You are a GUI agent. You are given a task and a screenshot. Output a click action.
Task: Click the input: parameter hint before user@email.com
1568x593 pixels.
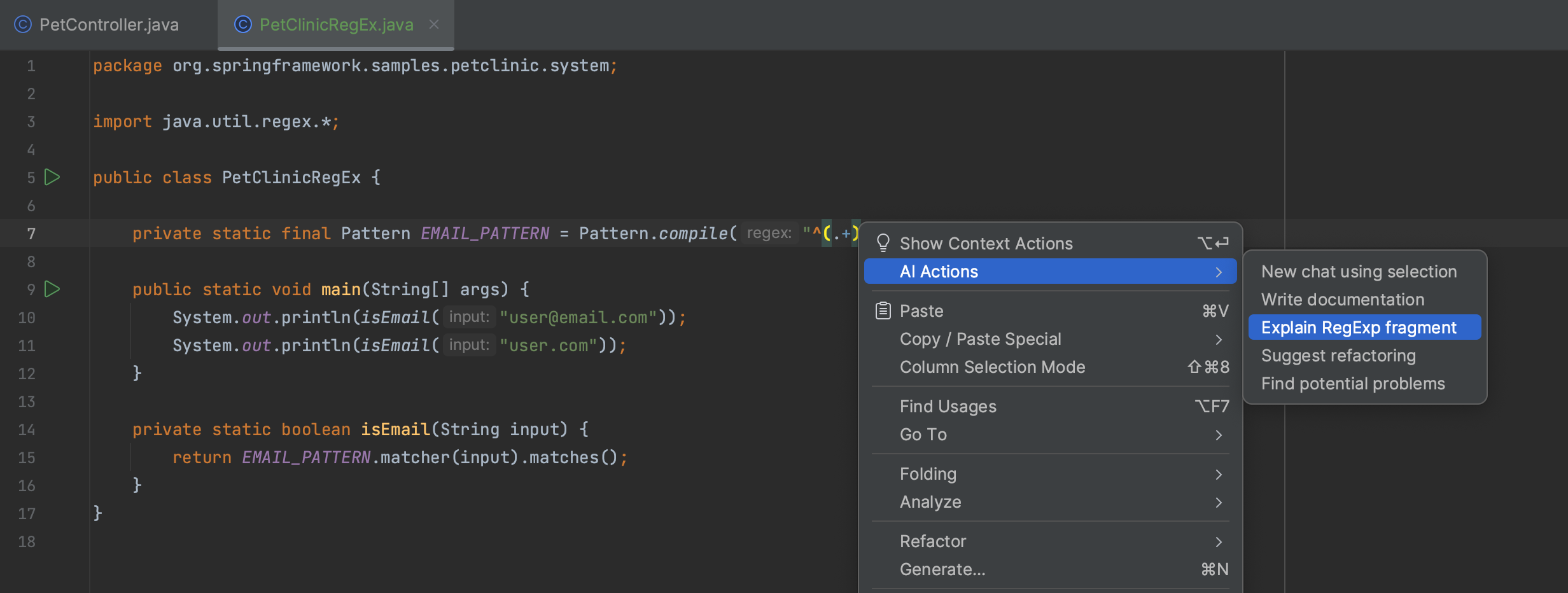coord(469,317)
